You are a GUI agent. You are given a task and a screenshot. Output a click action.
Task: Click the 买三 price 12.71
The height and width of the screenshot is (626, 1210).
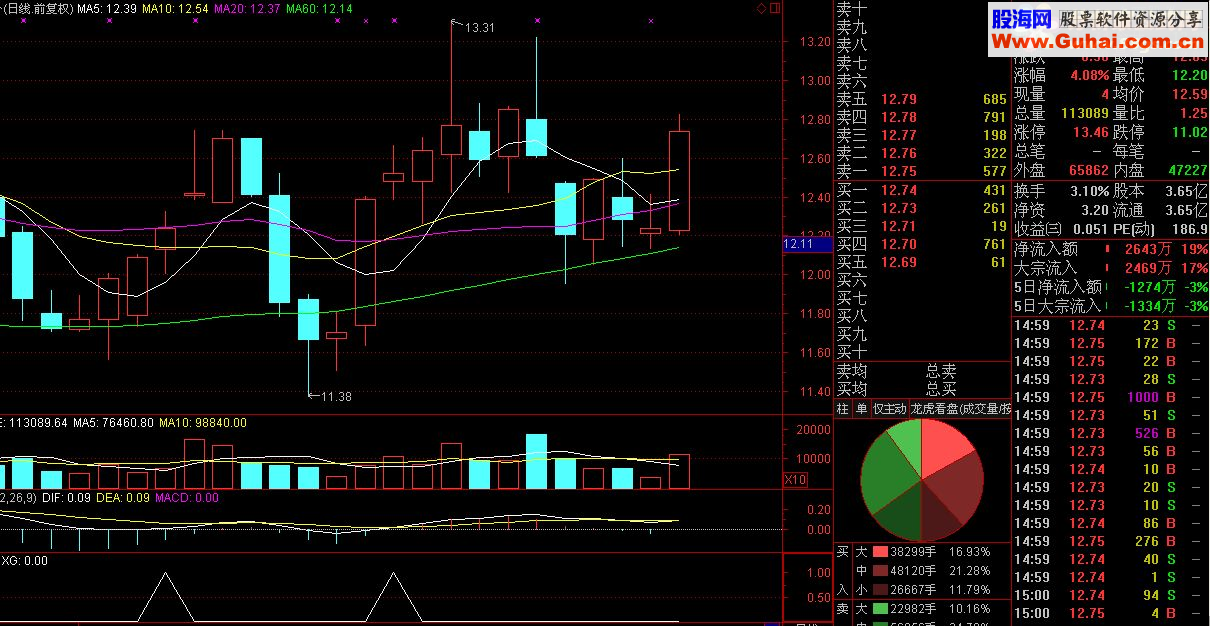coord(899,226)
